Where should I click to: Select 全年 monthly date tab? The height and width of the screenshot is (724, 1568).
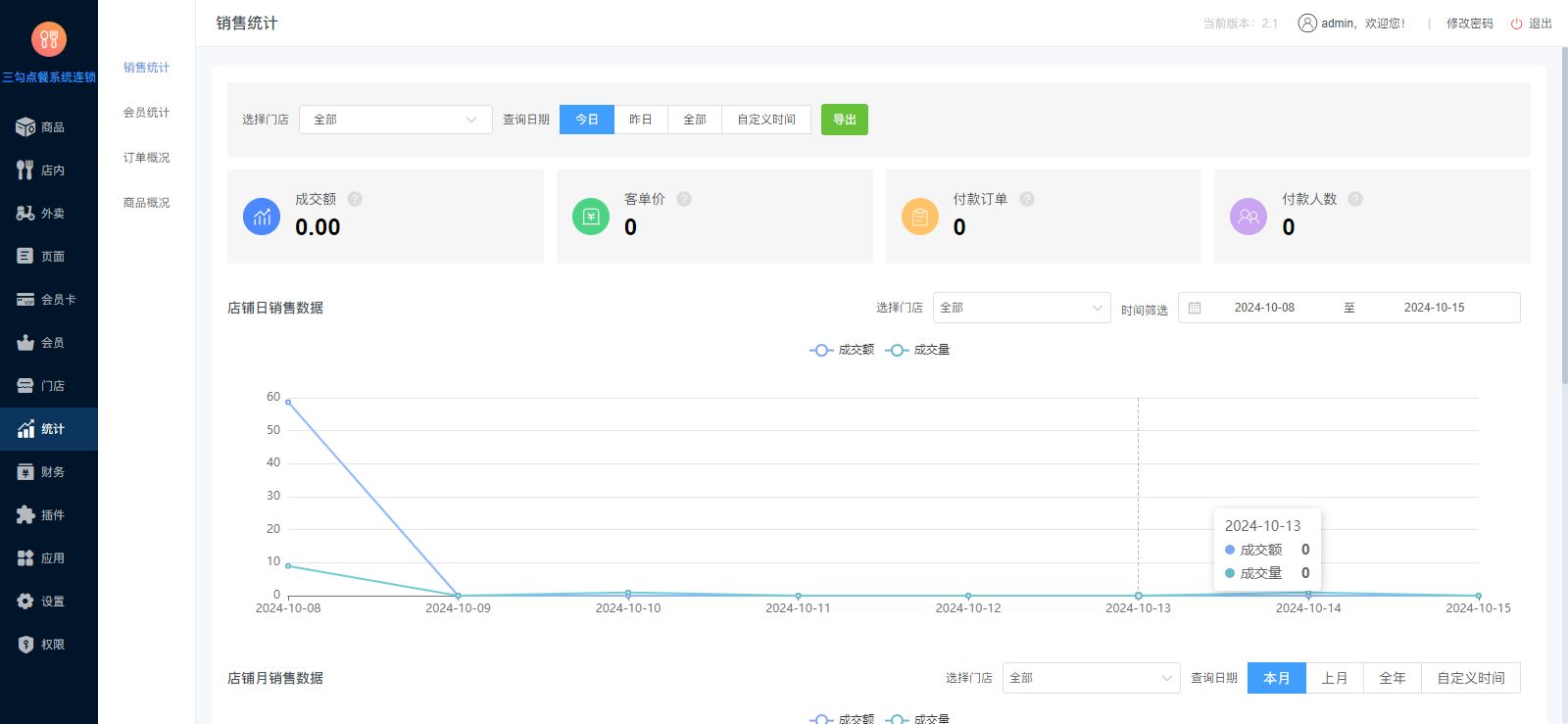point(1393,678)
